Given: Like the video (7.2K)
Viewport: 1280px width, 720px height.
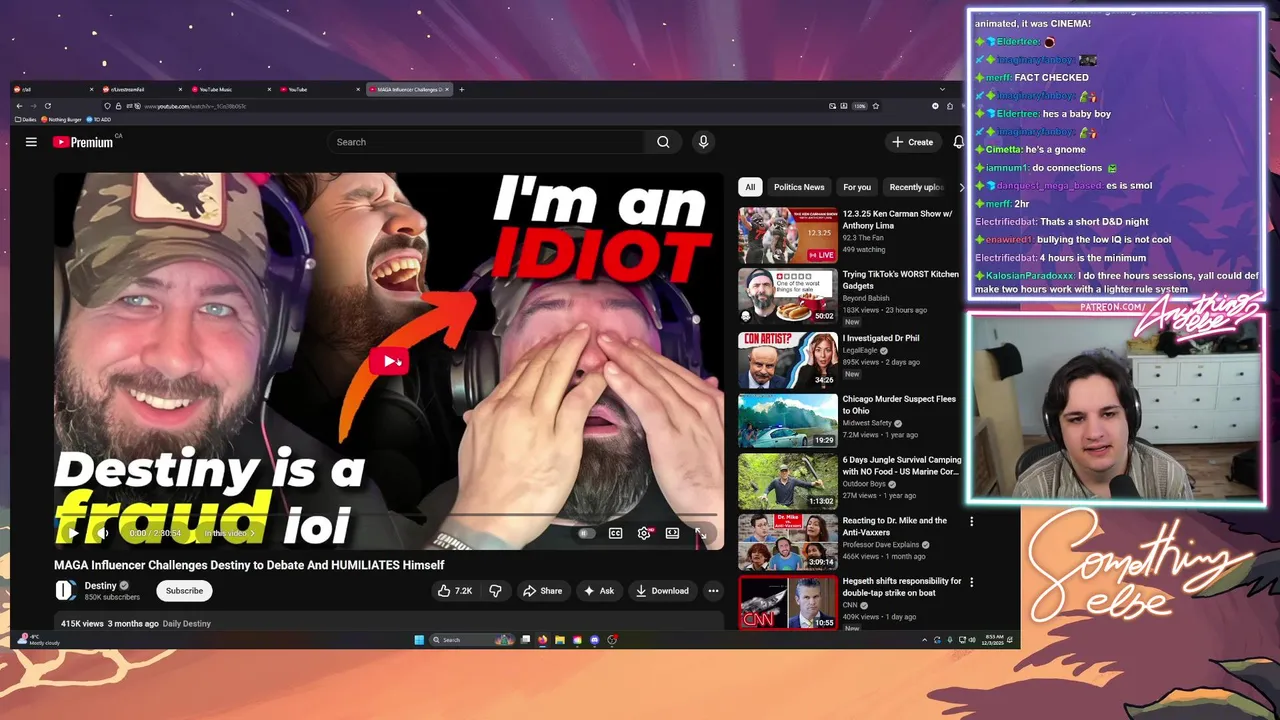Looking at the screenshot, I should (454, 591).
